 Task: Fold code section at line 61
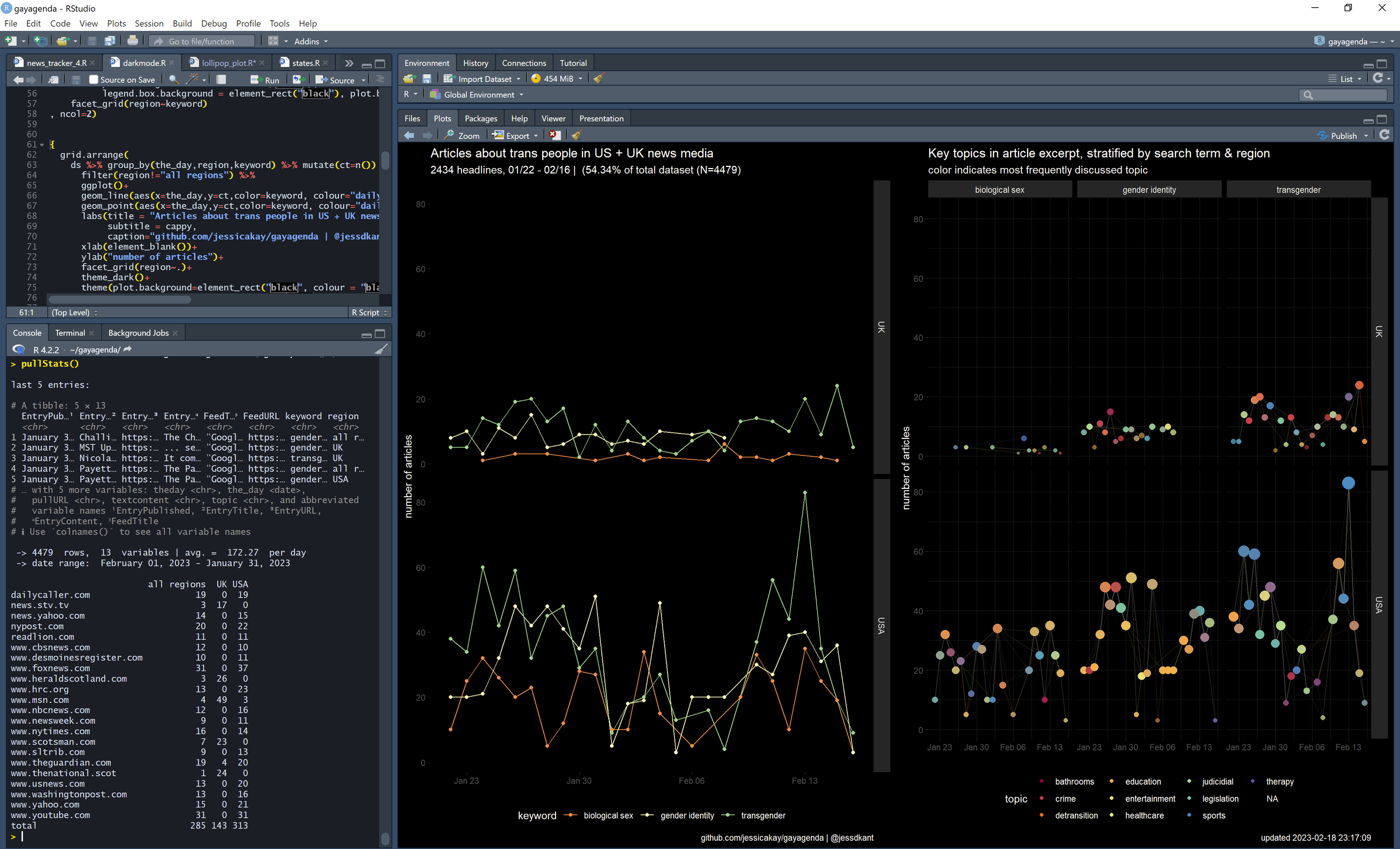point(42,144)
